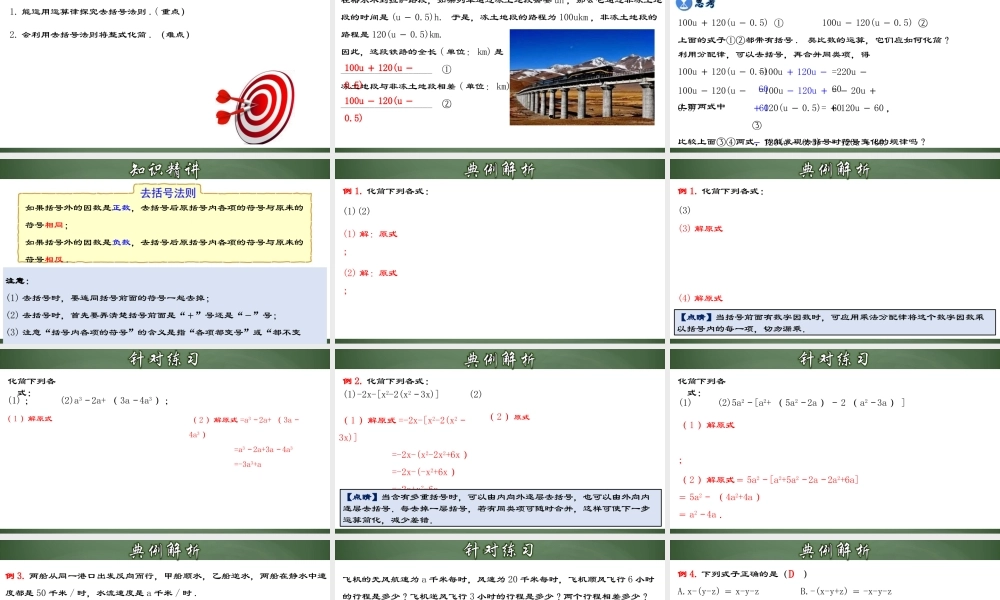This screenshot has height=600, width=1000.
Task: Click the red 100u + 120(u − expression ①
Action: point(378,68)
